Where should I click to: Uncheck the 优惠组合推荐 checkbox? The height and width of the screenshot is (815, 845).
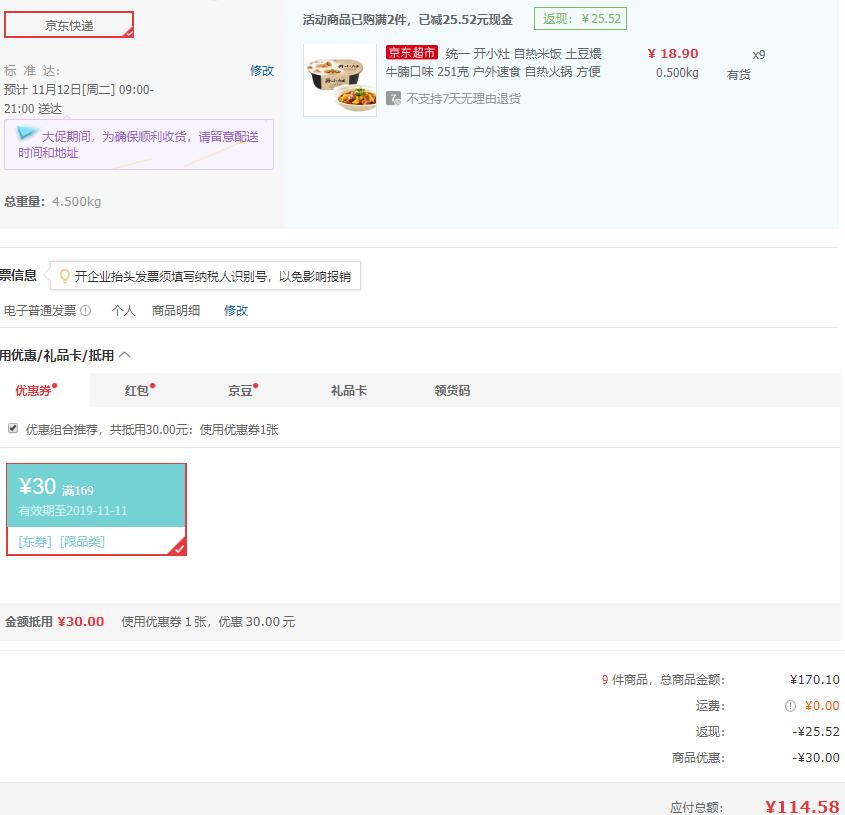(13, 429)
